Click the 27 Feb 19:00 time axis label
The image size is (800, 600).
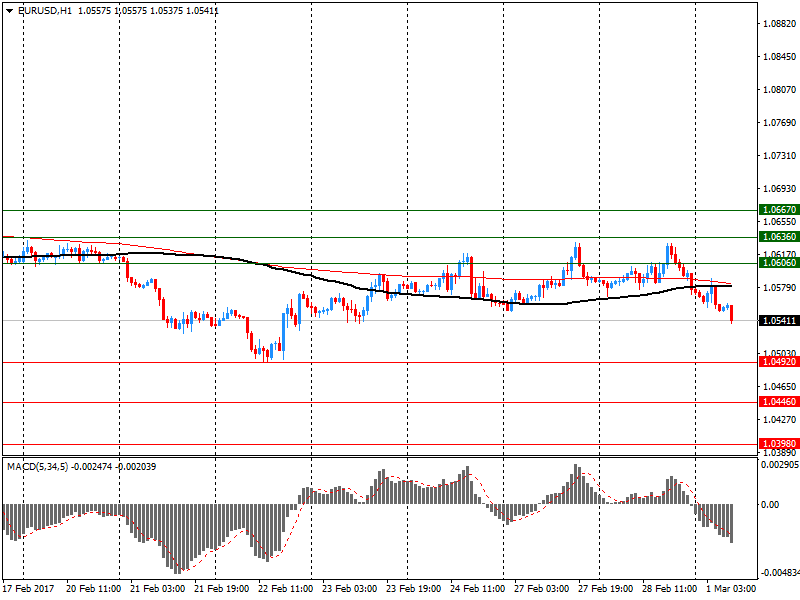(x=606, y=588)
